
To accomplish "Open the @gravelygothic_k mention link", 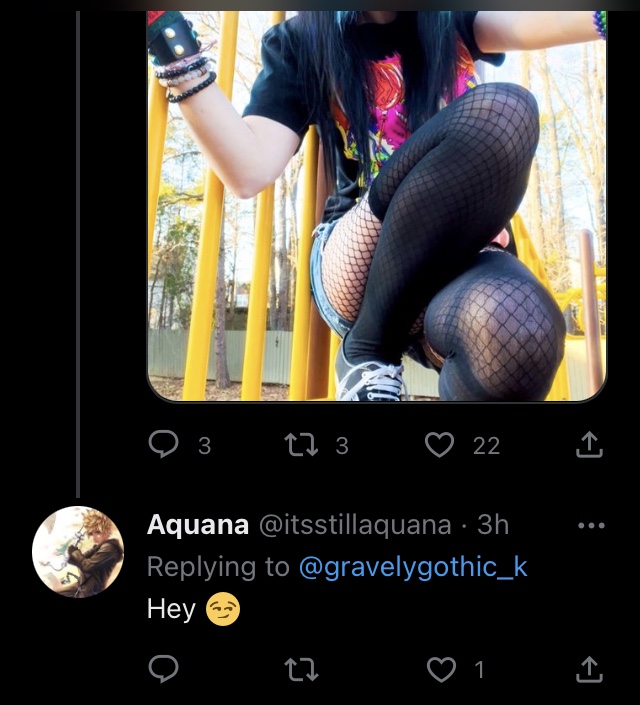I will point(413,567).
